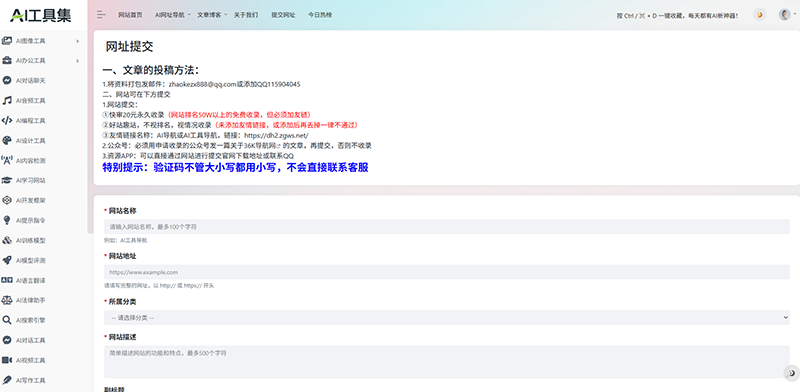
Task: Click the AI图像工具 picture icon
Action: 7,41
